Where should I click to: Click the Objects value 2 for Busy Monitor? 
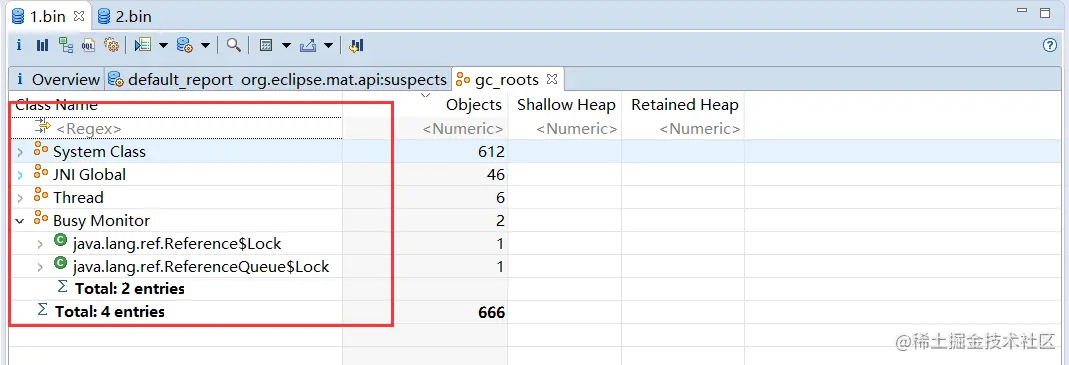[x=500, y=221]
